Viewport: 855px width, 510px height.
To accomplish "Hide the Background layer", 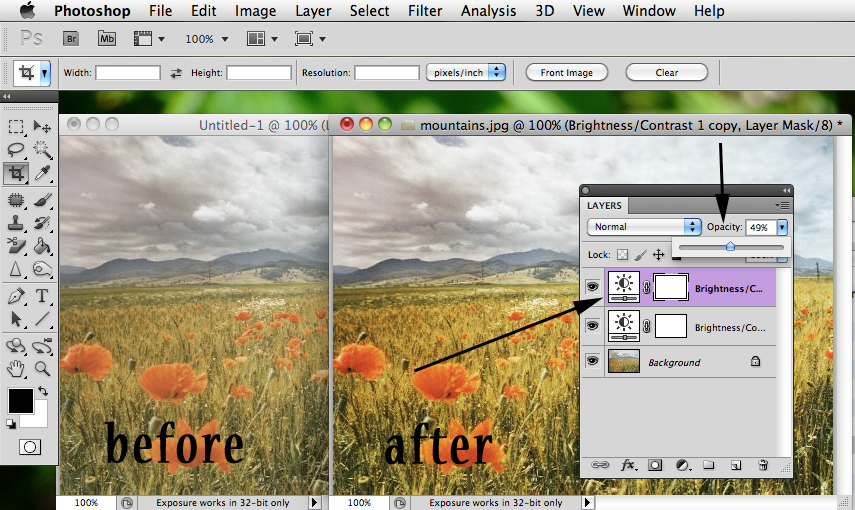I will coord(593,361).
